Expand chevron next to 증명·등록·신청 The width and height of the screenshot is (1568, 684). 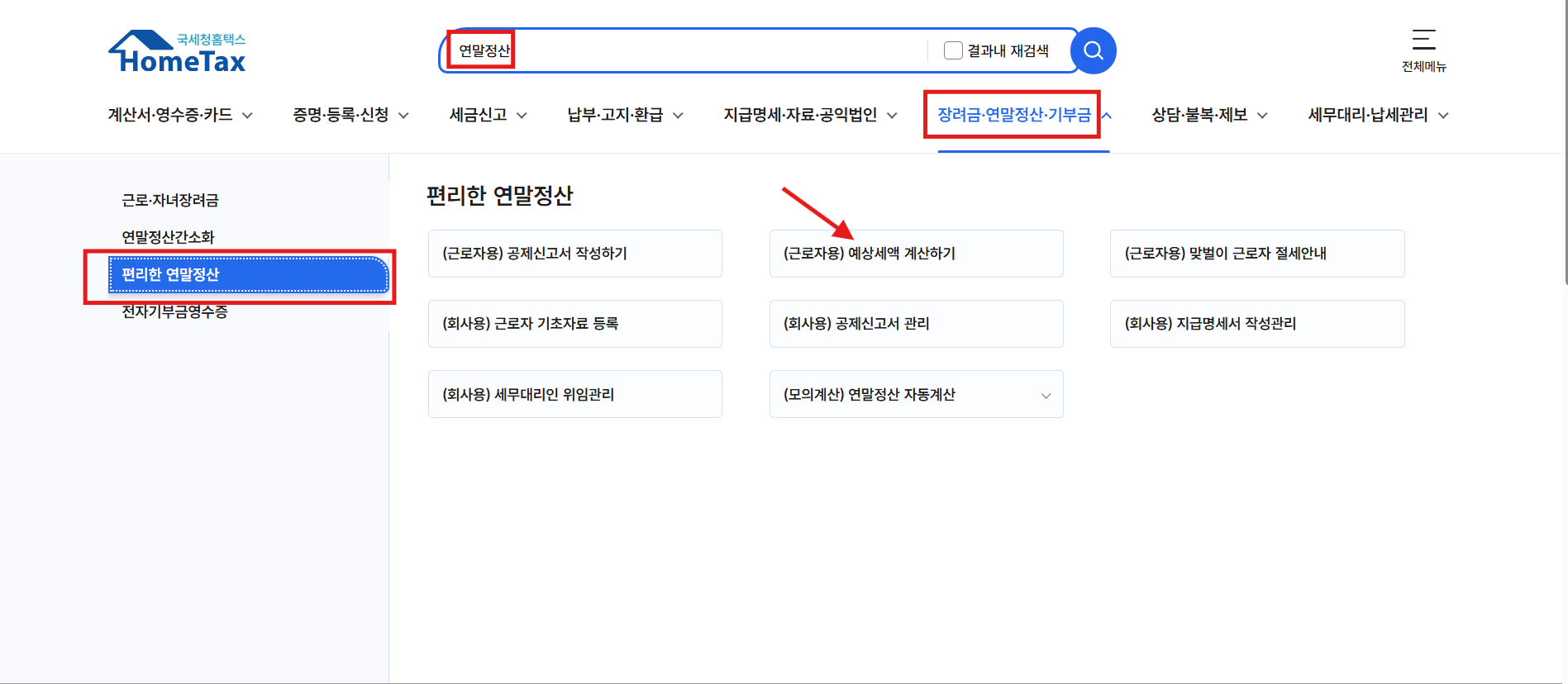click(x=403, y=116)
